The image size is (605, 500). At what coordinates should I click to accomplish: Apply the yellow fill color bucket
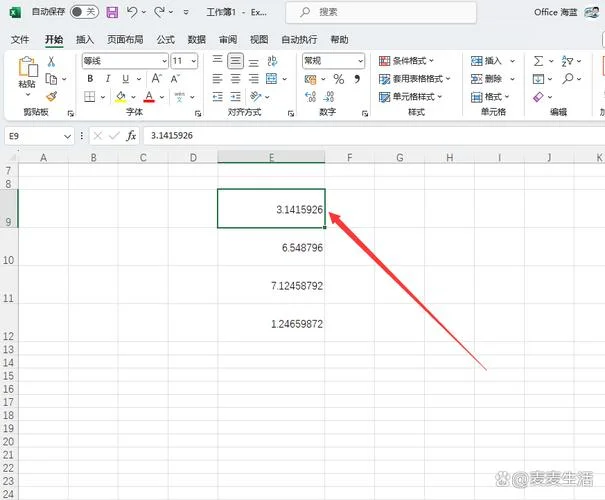click(121, 96)
